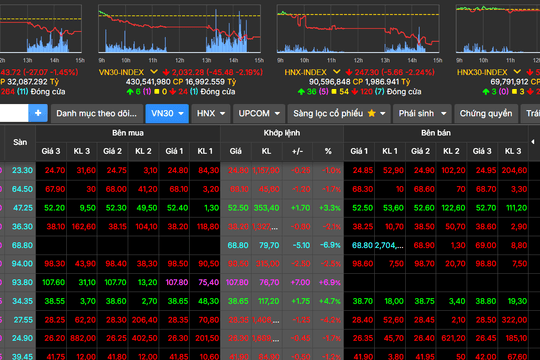Click the VN30-INDEX intraday chart
The width and height of the screenshot is (540, 360).
[x=179, y=29]
